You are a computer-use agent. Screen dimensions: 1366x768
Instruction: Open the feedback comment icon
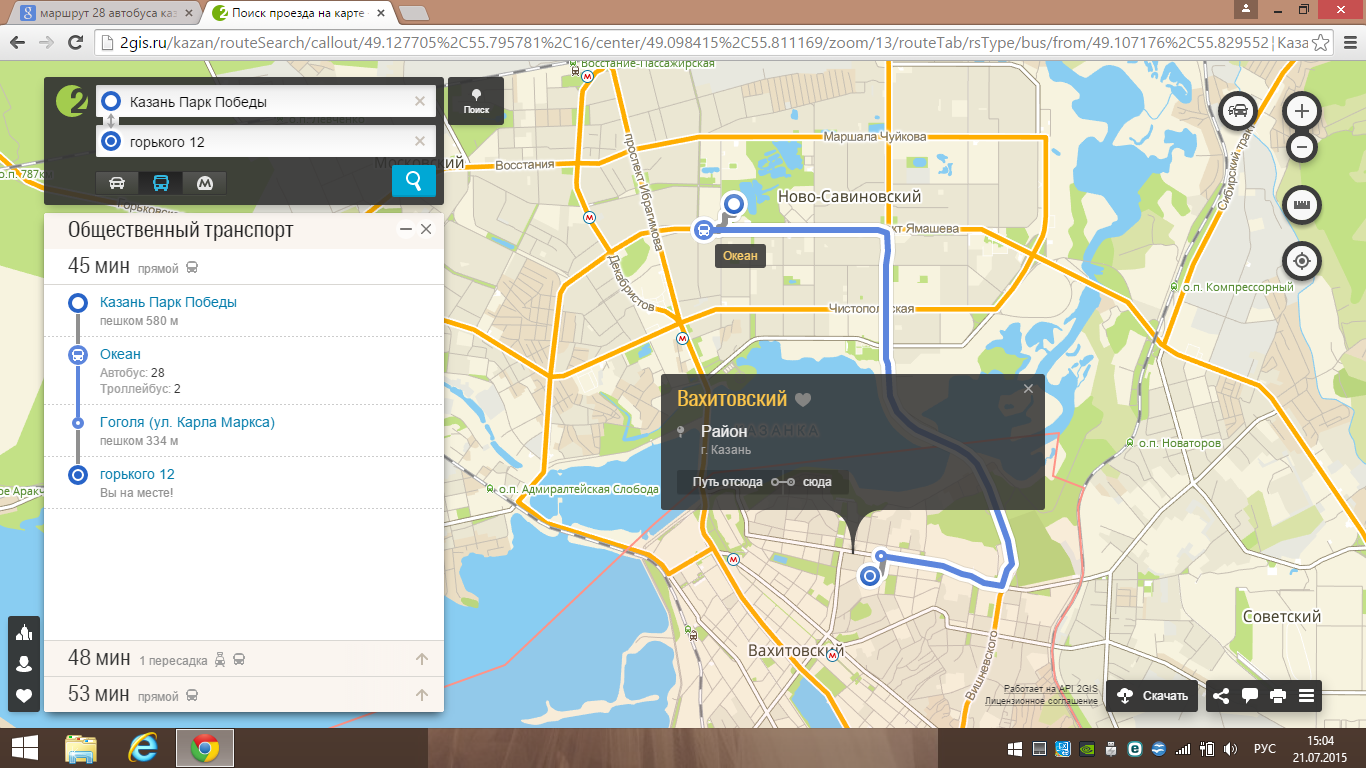point(1249,696)
